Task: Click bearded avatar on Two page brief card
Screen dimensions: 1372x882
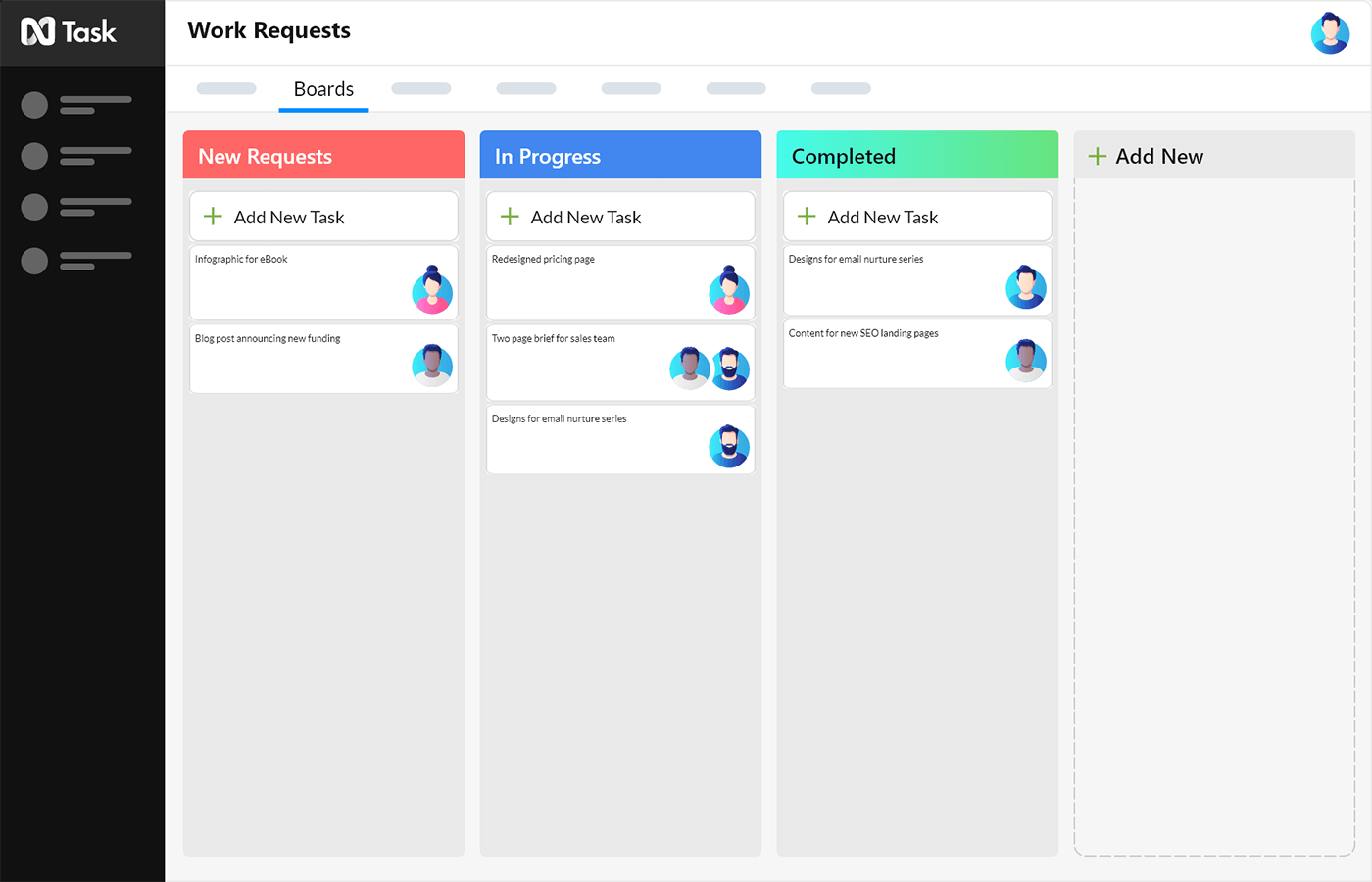Action: [730, 368]
